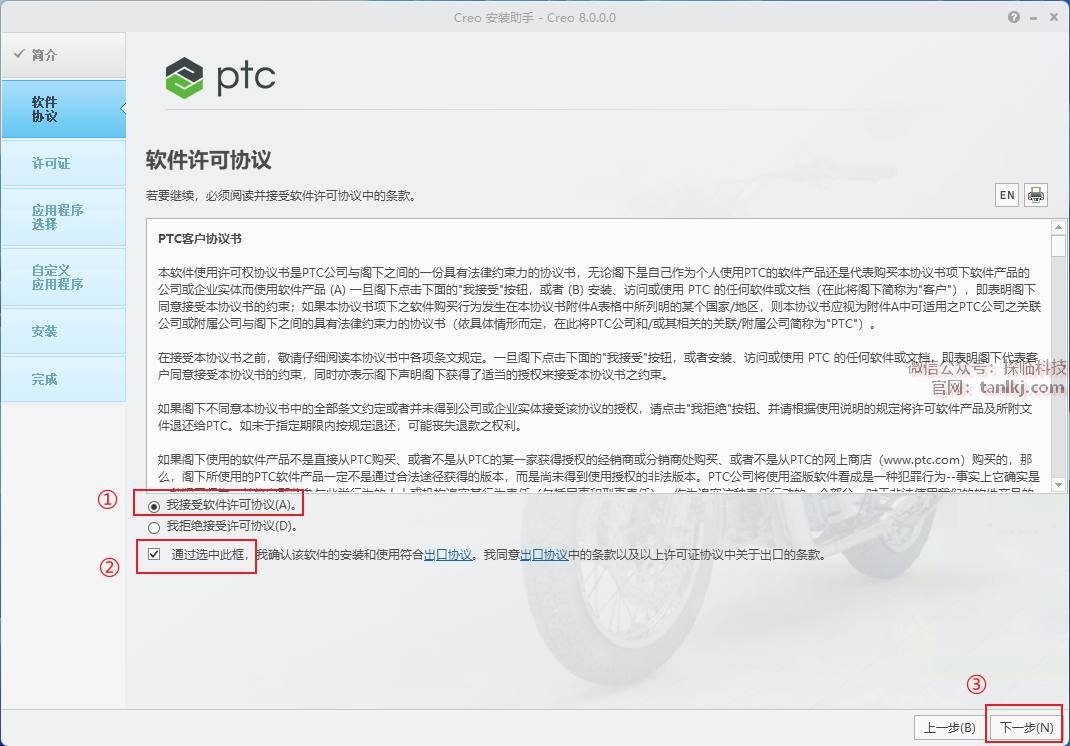
Task: Open the 许可证 step
Action: (63, 163)
